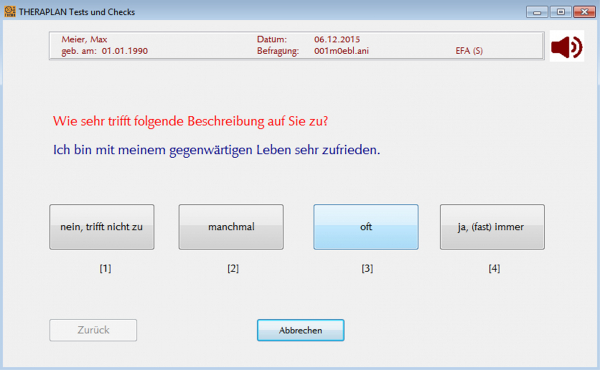This screenshot has width=600, height=370.
Task: Click the red question "Wie sehr trifft..."
Action: click(x=190, y=121)
